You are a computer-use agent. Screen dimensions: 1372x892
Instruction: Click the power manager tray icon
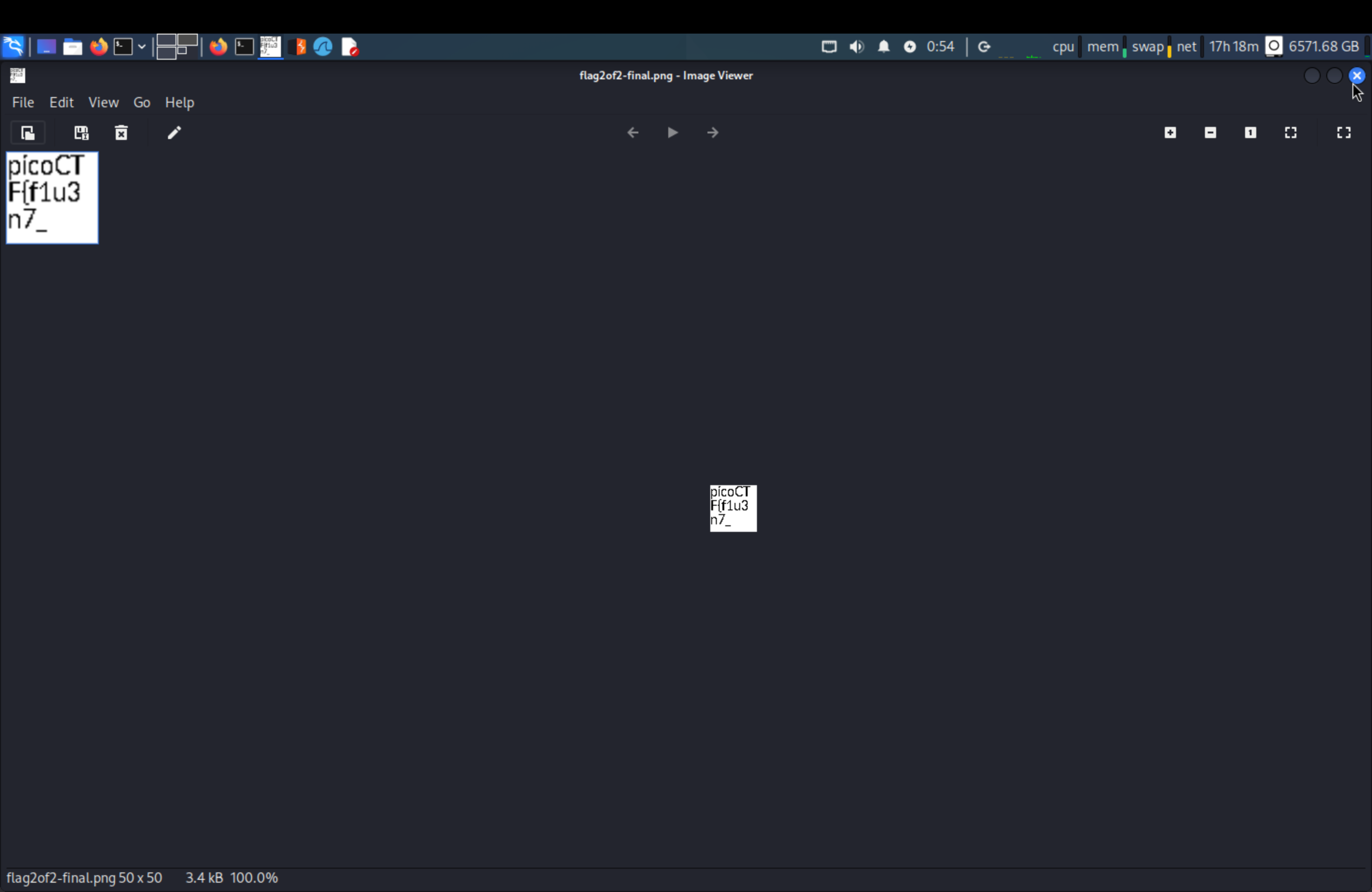tap(910, 47)
